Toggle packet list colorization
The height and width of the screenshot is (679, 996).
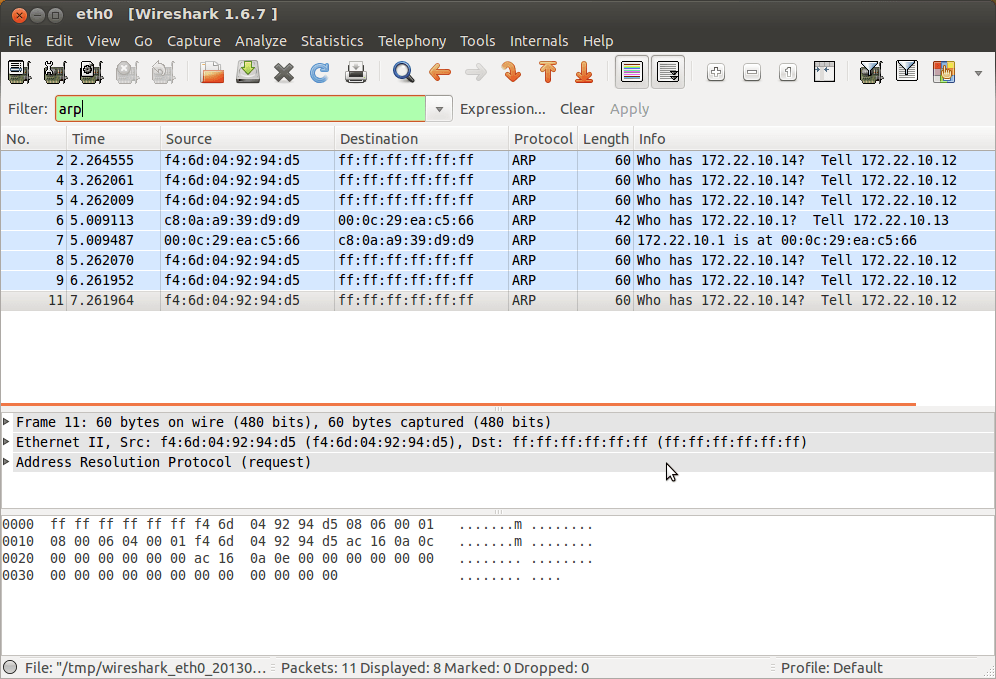632,72
